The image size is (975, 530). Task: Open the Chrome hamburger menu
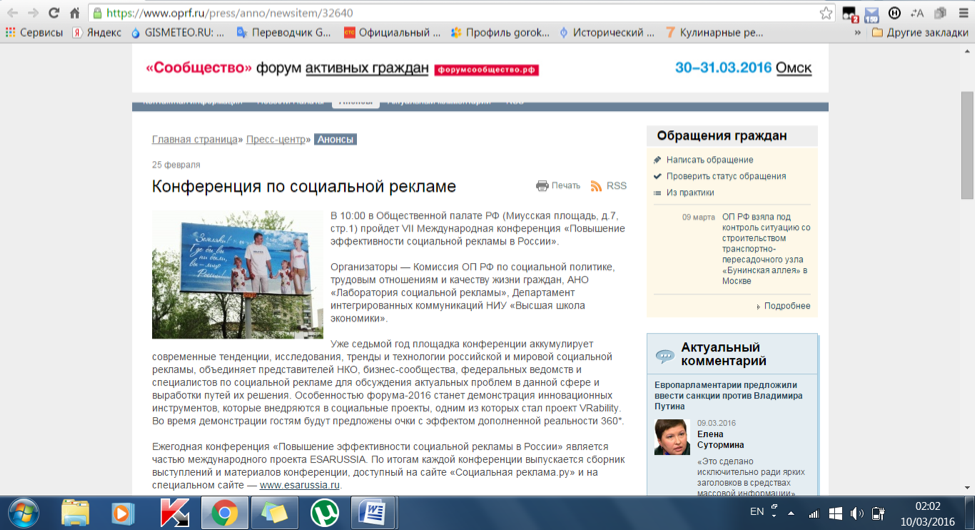[963, 13]
